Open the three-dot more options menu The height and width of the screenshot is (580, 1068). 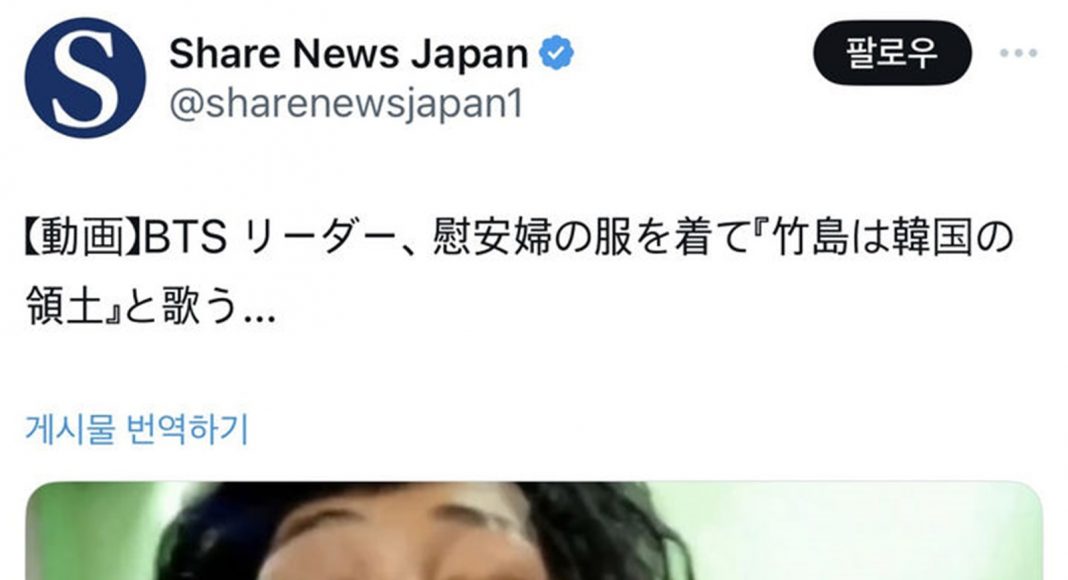coord(1019,52)
